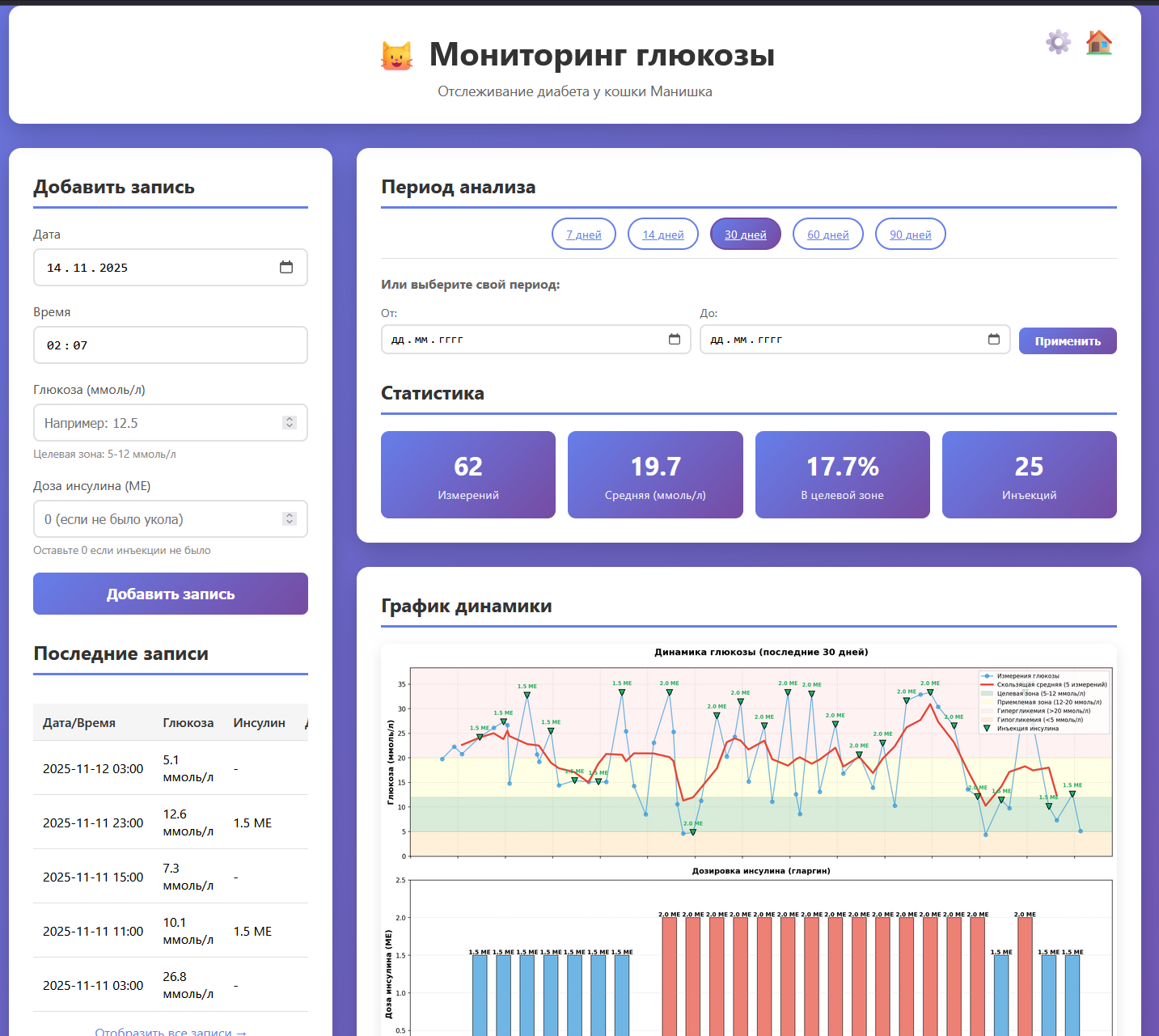Screen dimensions: 1159x1036
Task: Click the 62 Измерений statistics card
Action: click(467, 475)
